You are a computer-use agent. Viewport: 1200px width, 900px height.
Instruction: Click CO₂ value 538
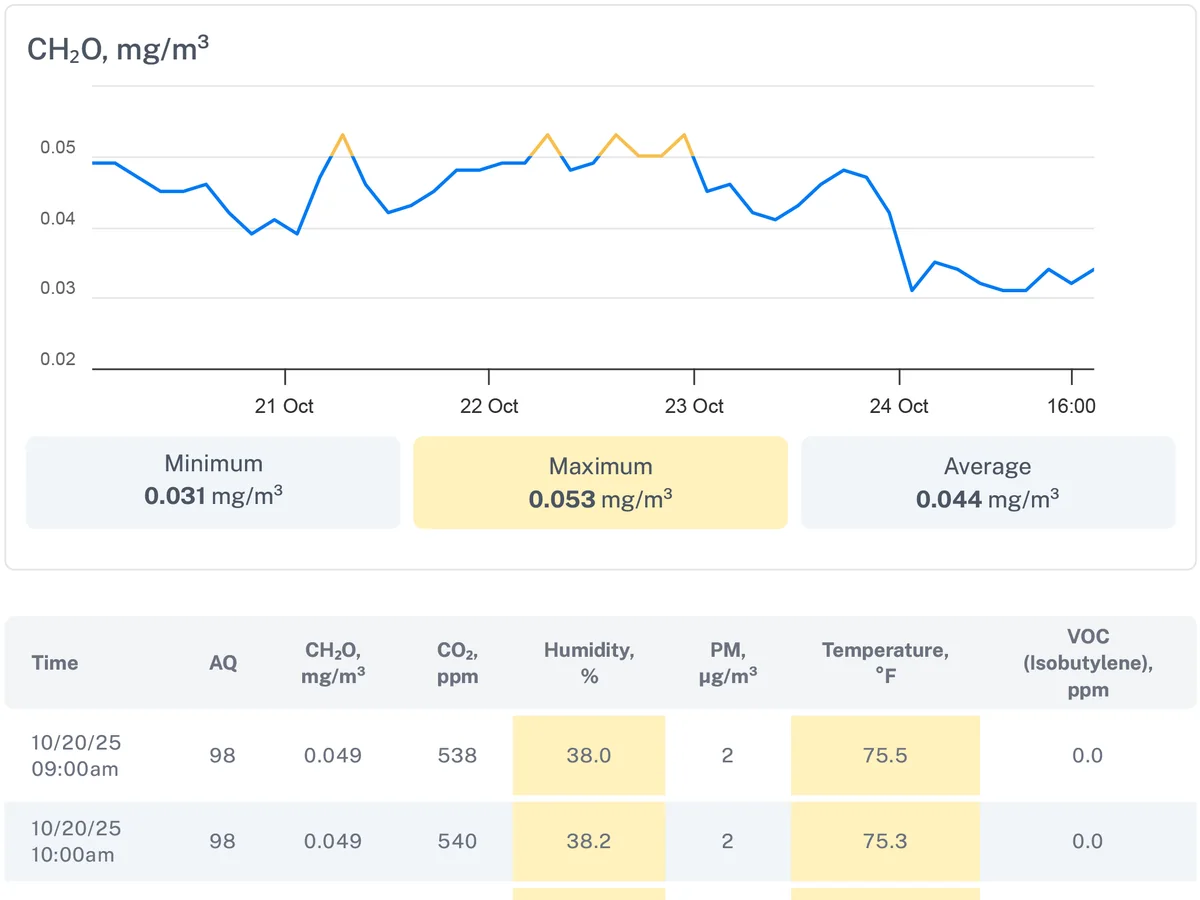pos(458,755)
